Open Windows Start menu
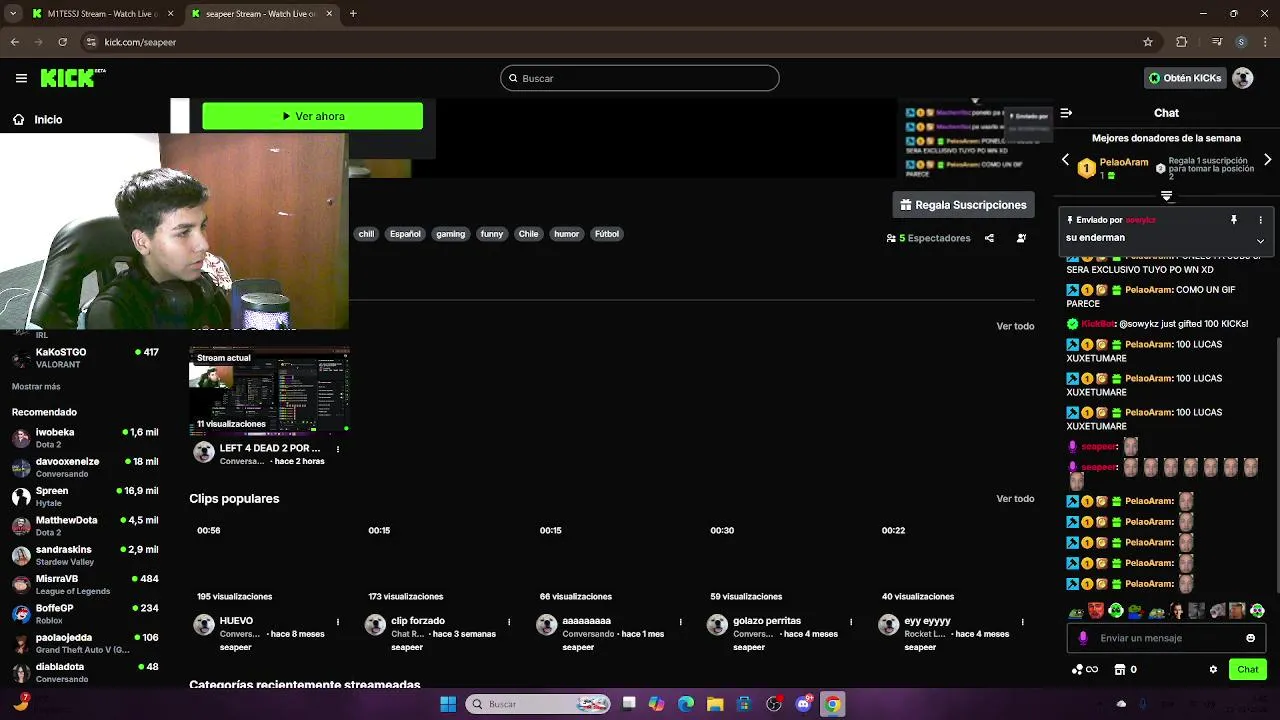This screenshot has width=1280, height=720. click(x=448, y=704)
